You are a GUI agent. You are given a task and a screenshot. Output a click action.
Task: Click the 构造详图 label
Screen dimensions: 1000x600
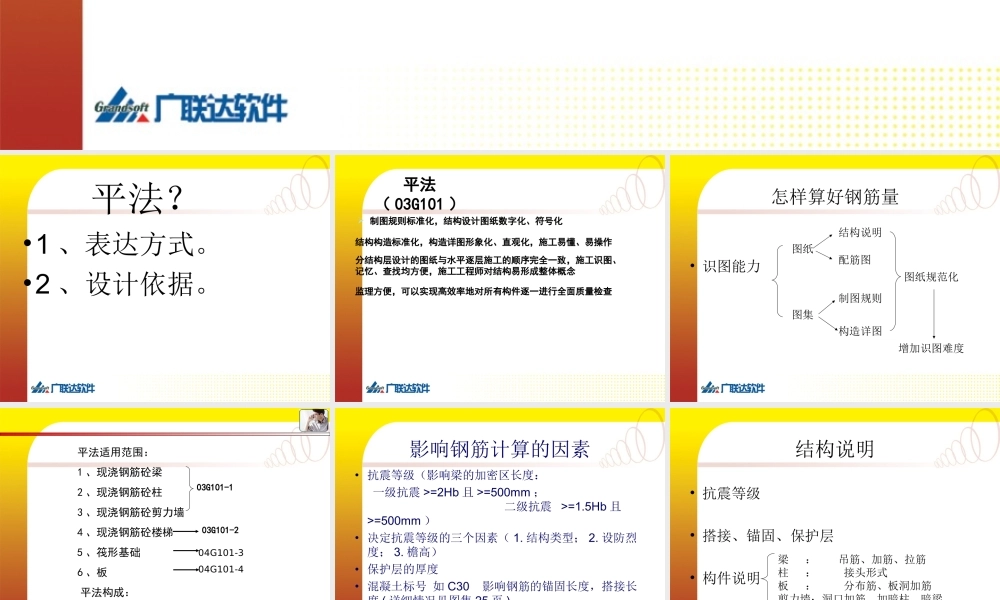(x=860, y=331)
